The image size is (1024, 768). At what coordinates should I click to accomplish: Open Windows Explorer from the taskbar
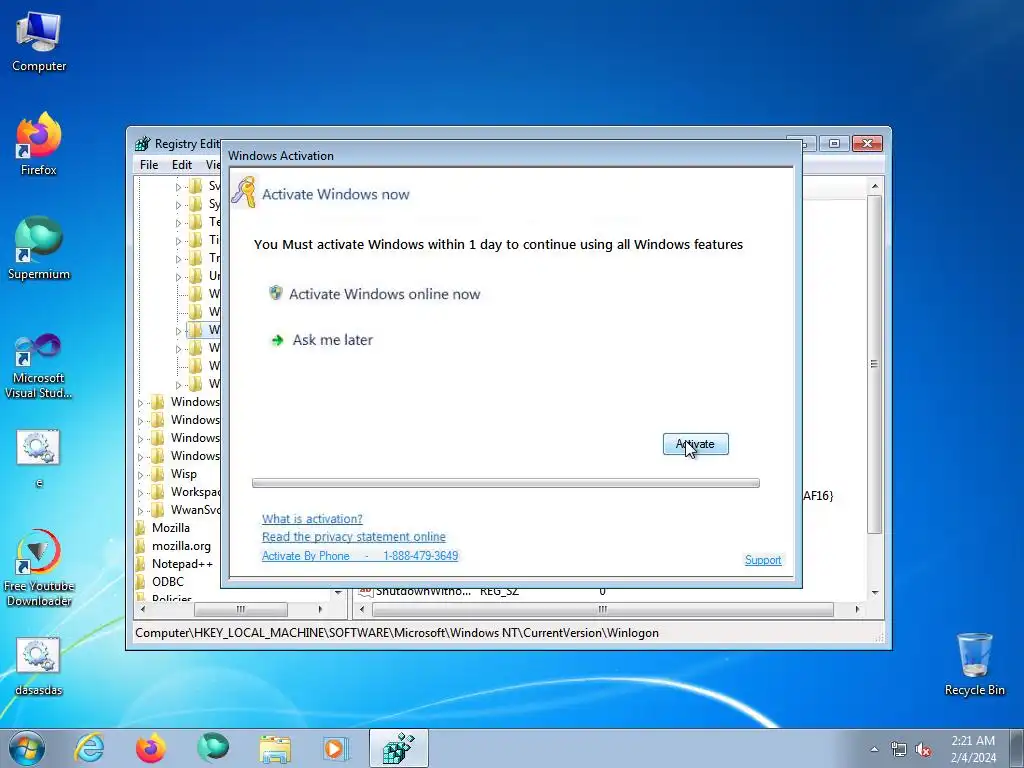point(275,748)
